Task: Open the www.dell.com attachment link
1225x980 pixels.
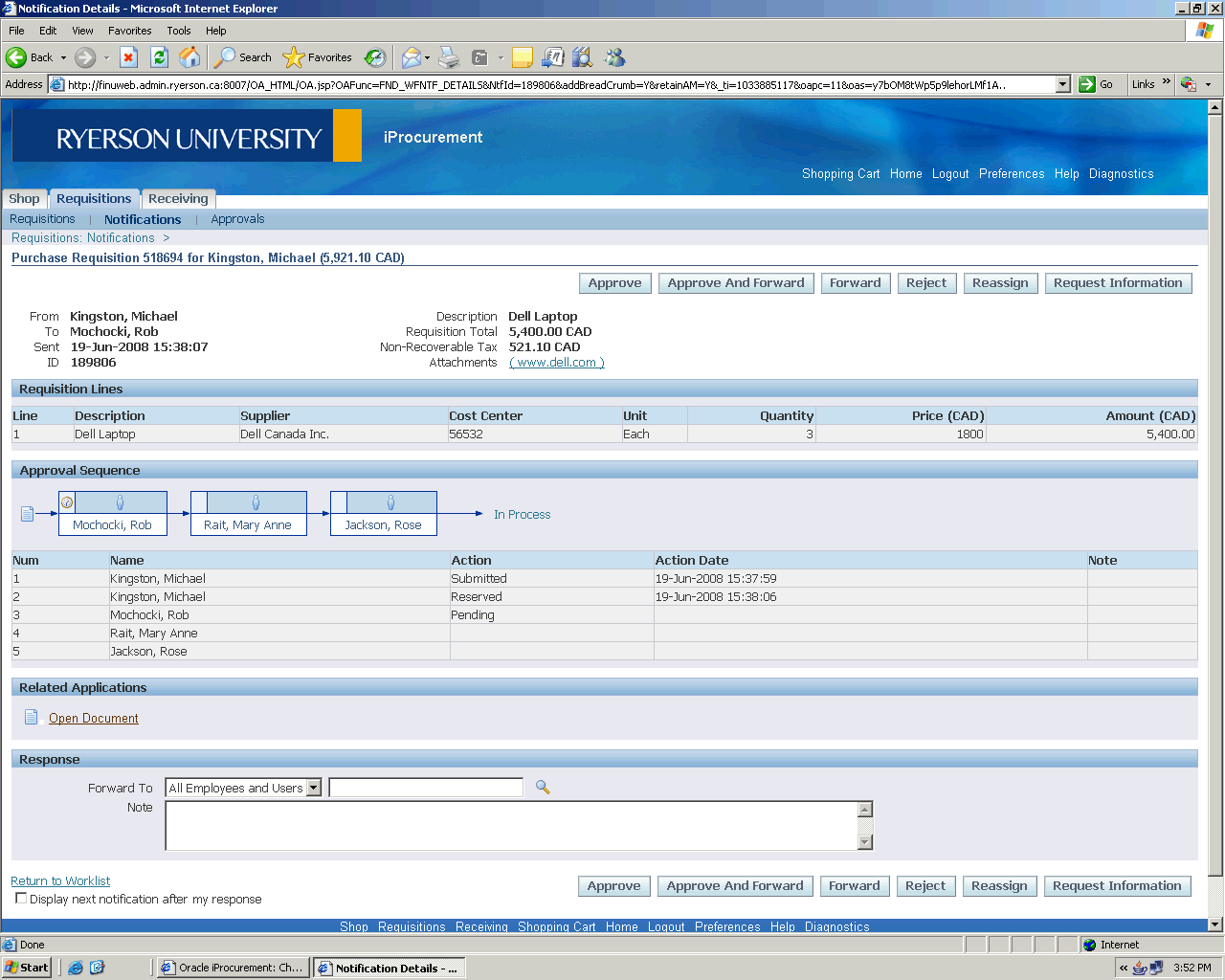Action: (x=556, y=363)
